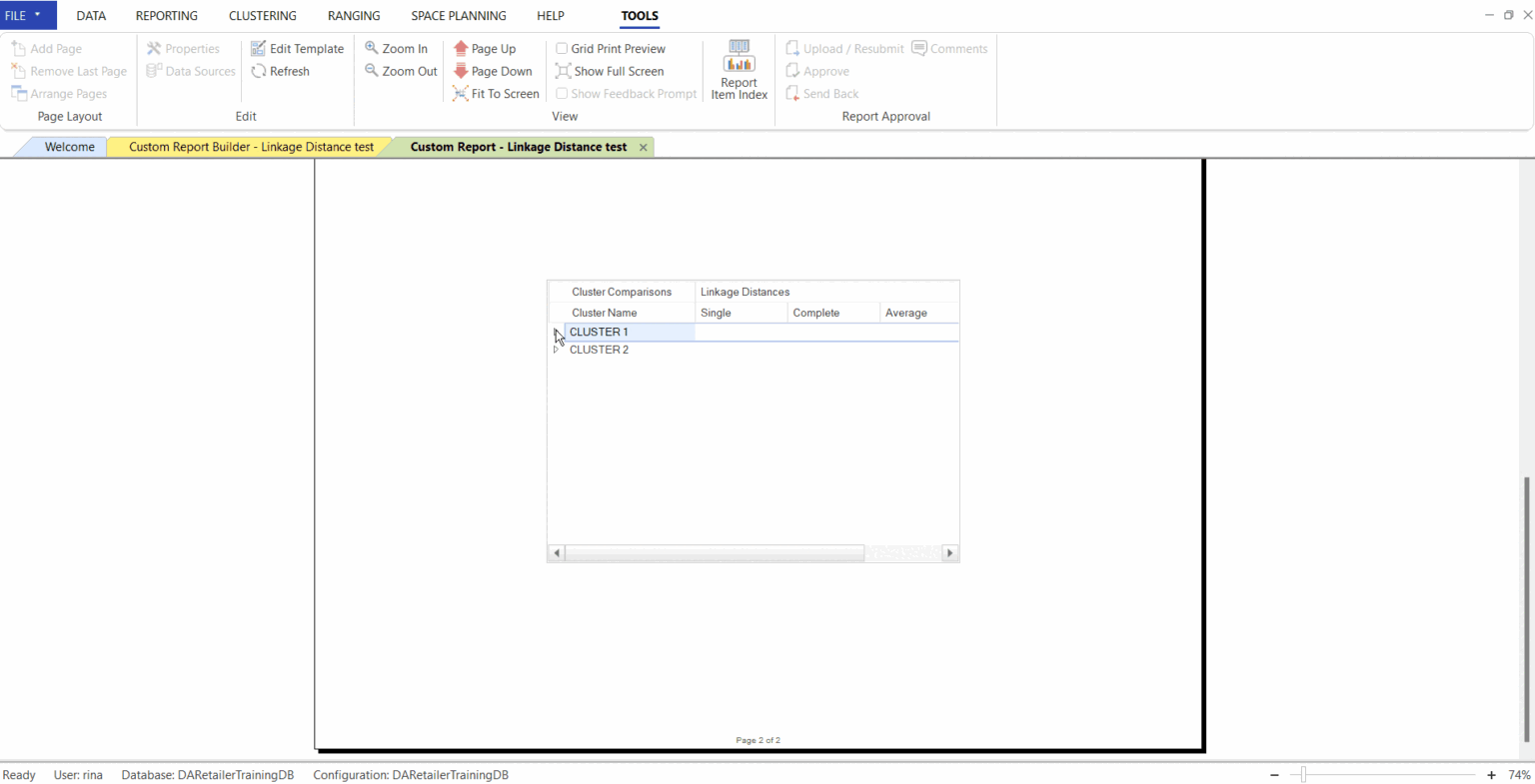The width and height of the screenshot is (1535, 784).
Task: Expand the CLUSTER 2 row
Action: coord(558,349)
